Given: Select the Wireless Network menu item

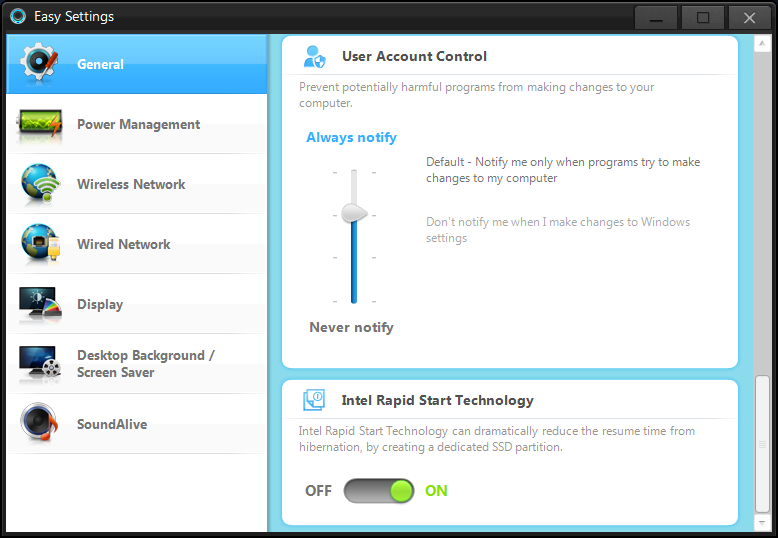Looking at the screenshot, I should coord(131,184).
